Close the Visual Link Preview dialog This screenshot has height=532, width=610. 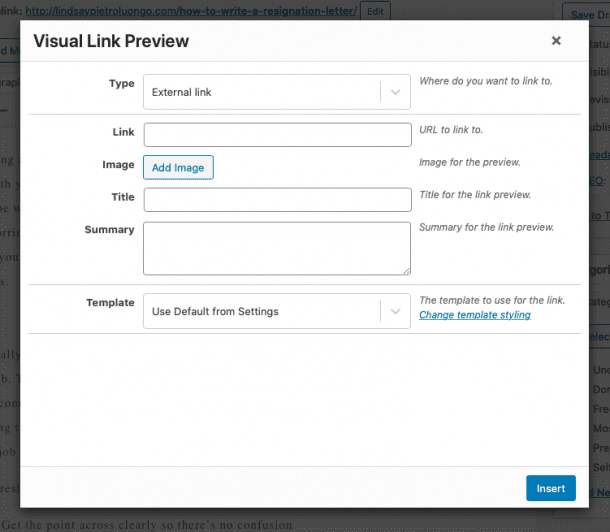(x=556, y=41)
